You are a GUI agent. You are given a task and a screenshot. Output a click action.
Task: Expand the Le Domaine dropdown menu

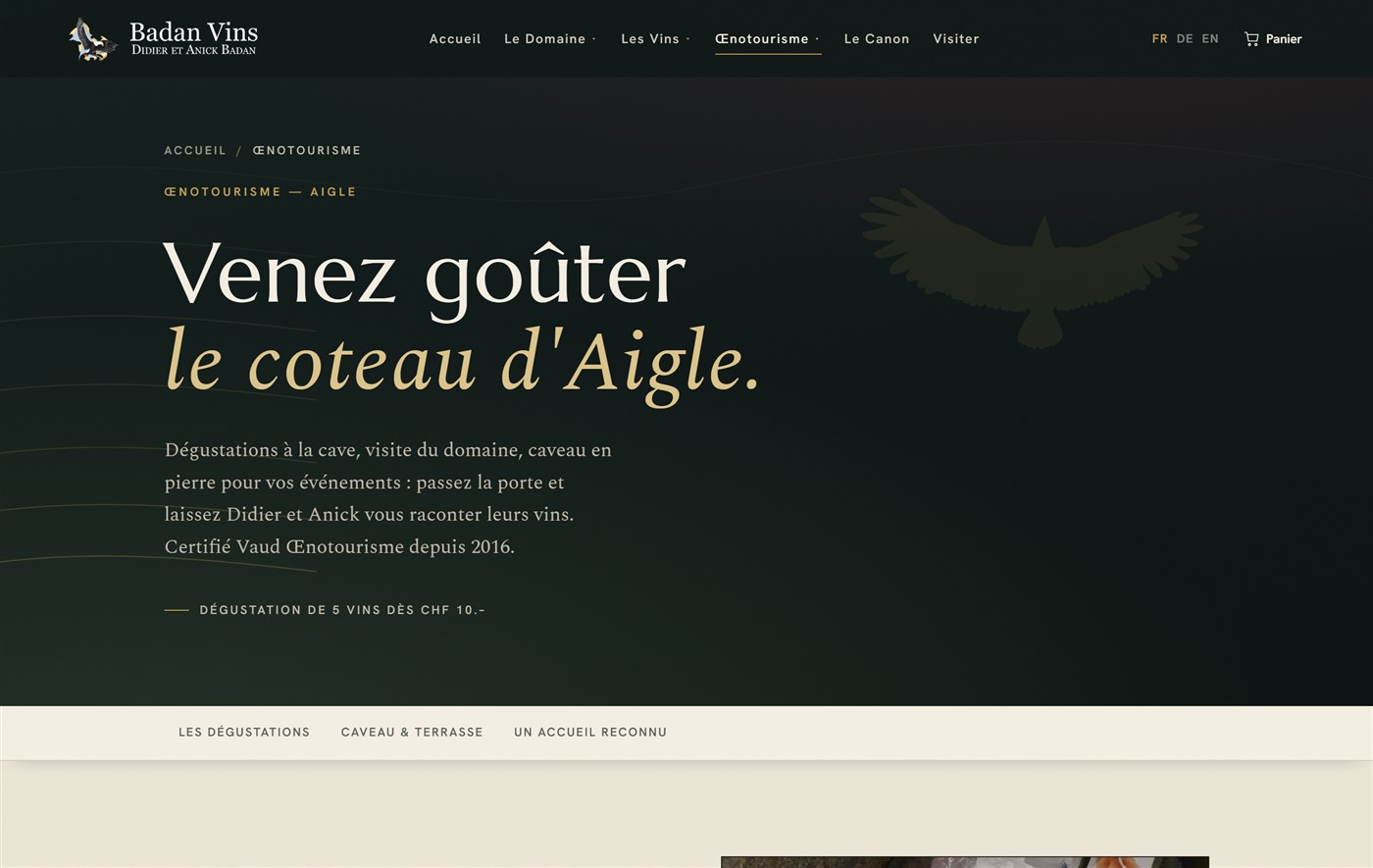(x=550, y=39)
